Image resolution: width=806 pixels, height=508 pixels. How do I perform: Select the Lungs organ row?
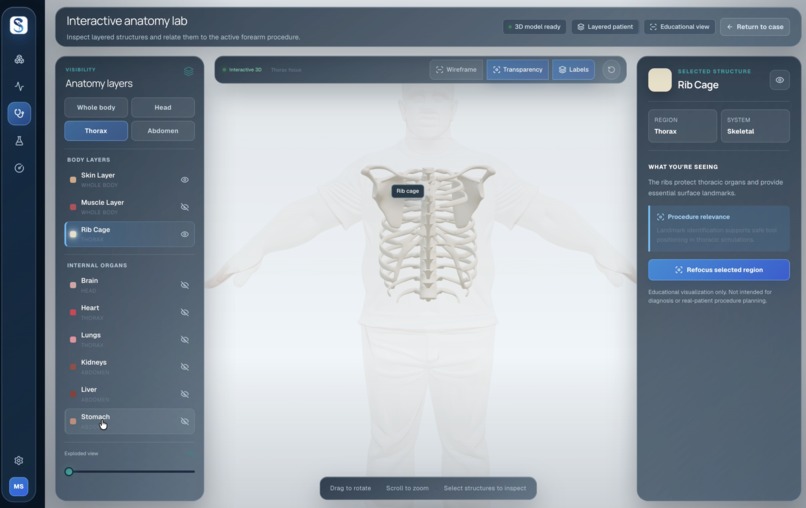[130, 340]
